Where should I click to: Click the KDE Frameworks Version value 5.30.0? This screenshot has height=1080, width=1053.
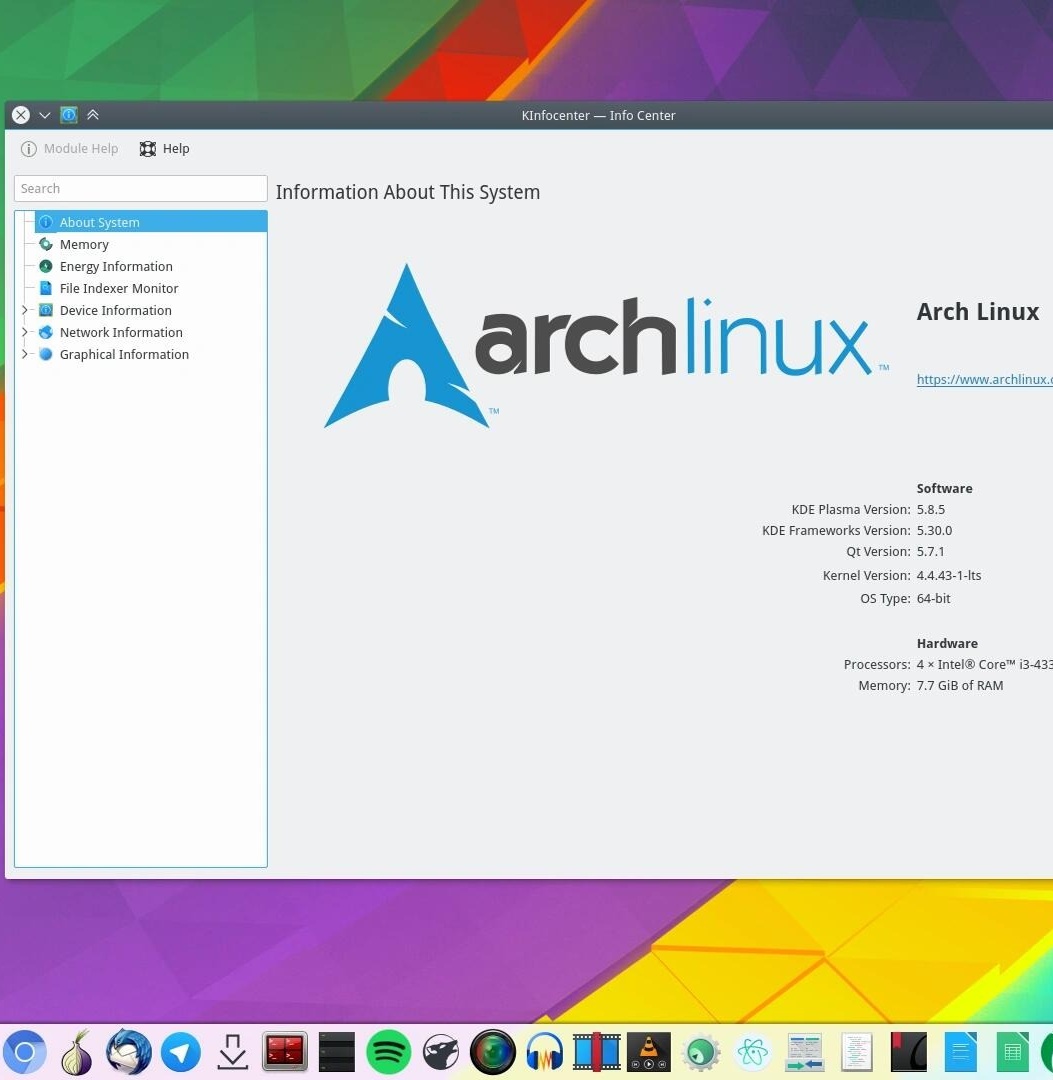934,530
